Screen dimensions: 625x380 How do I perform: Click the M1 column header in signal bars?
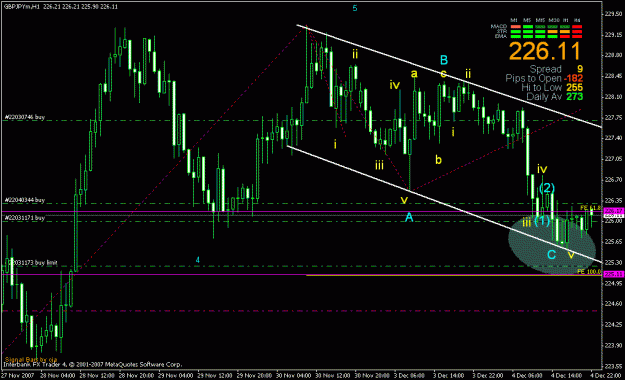point(514,20)
